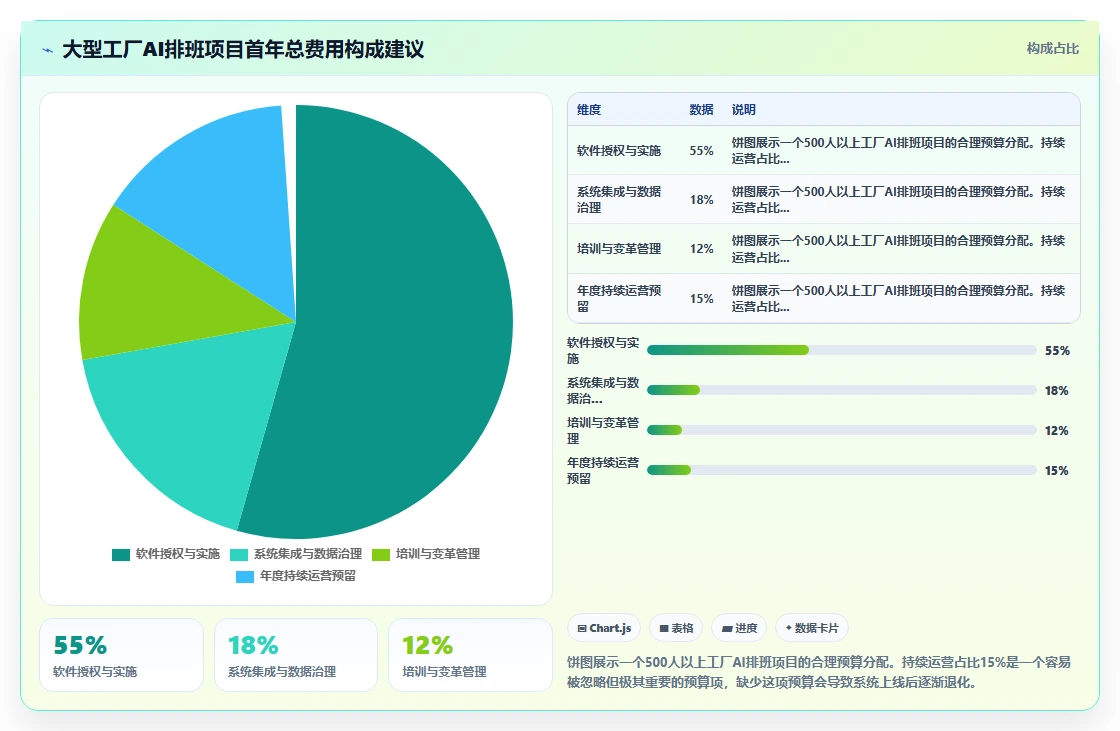Click the footer description paragraph
Image resolution: width=1120 pixels, height=731 pixels.
(819, 672)
